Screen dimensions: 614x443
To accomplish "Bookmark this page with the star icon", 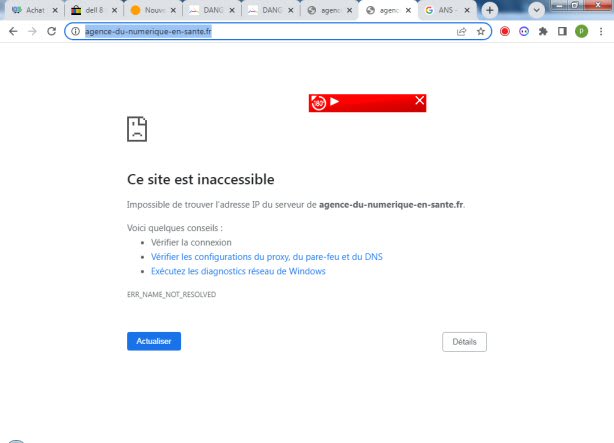I will 481,31.
